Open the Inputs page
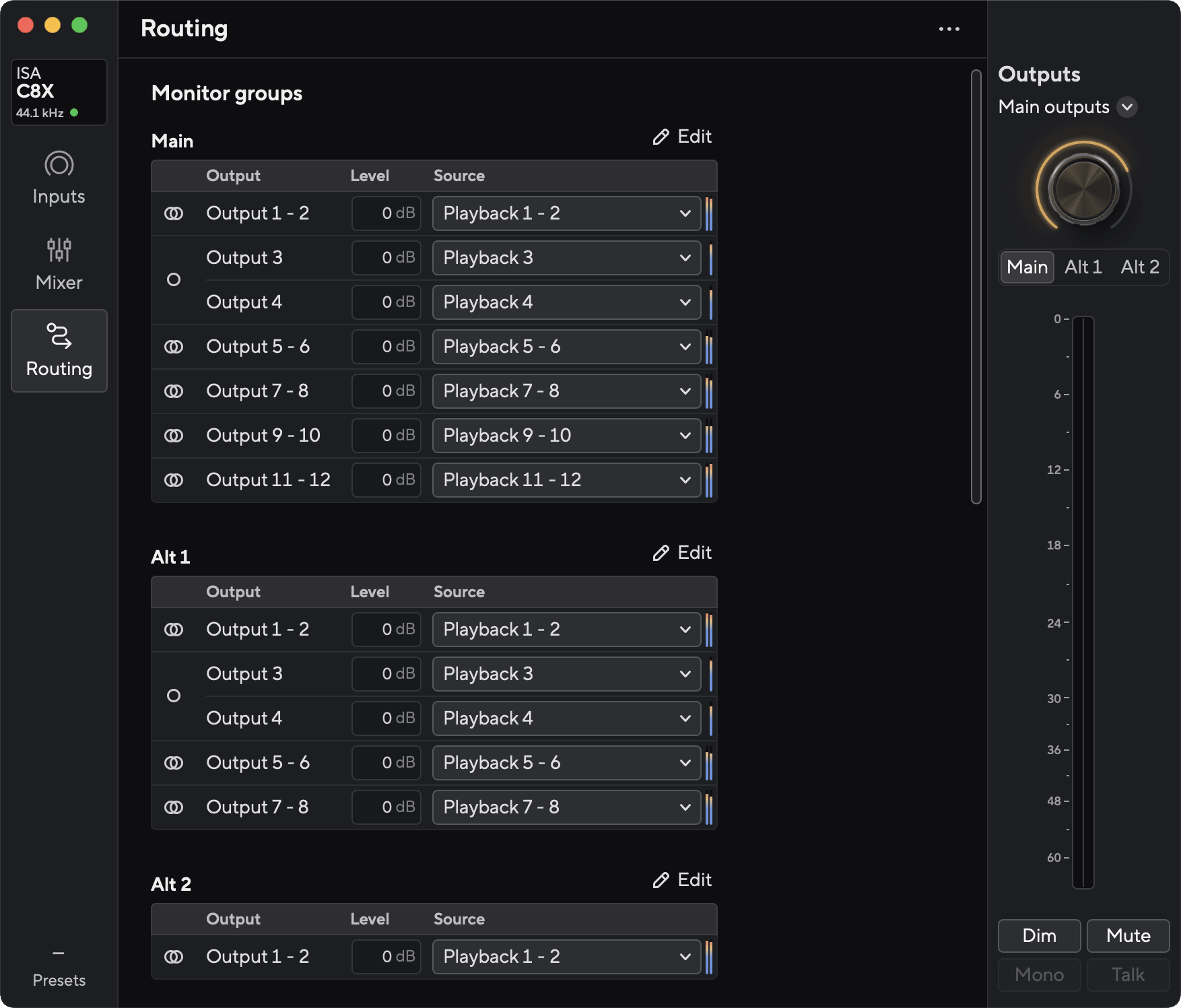 pyautogui.click(x=59, y=178)
